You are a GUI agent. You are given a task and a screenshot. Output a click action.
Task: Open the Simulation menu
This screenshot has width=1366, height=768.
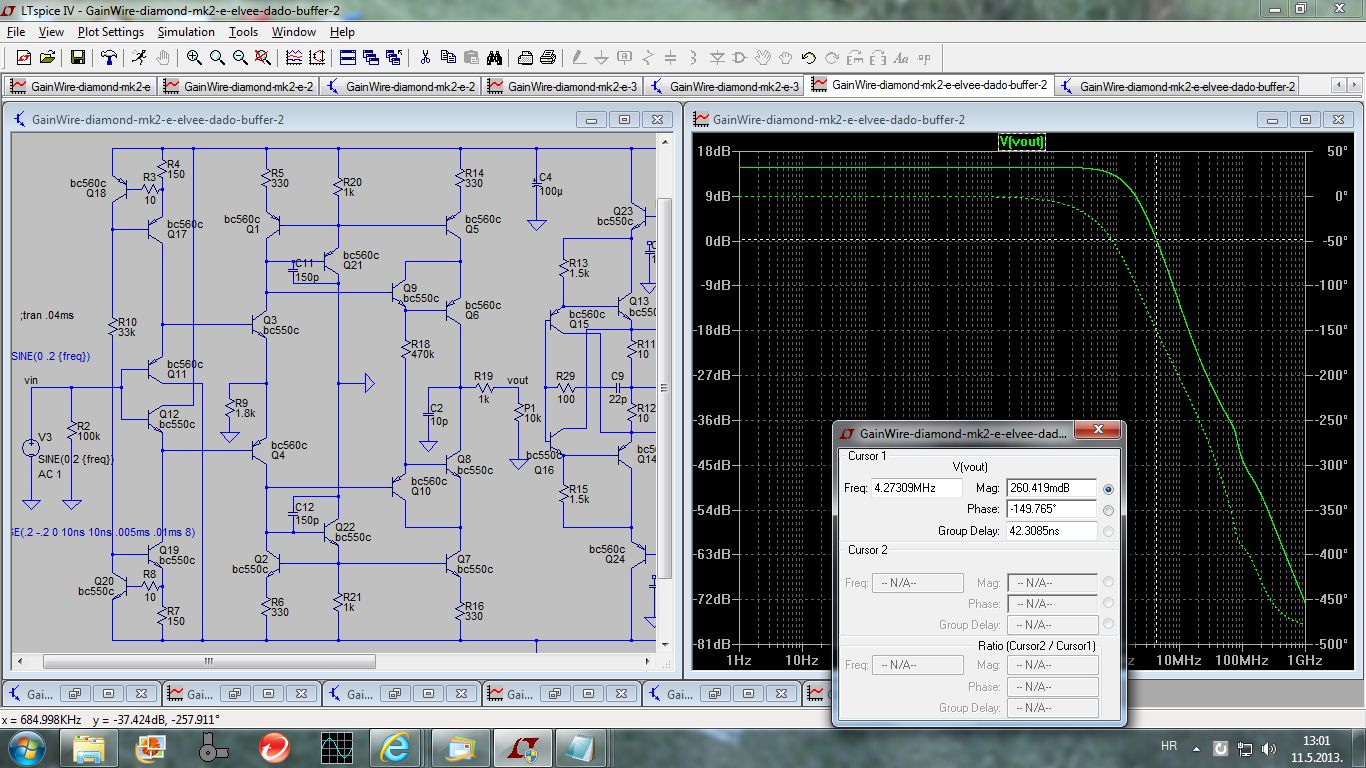(187, 32)
